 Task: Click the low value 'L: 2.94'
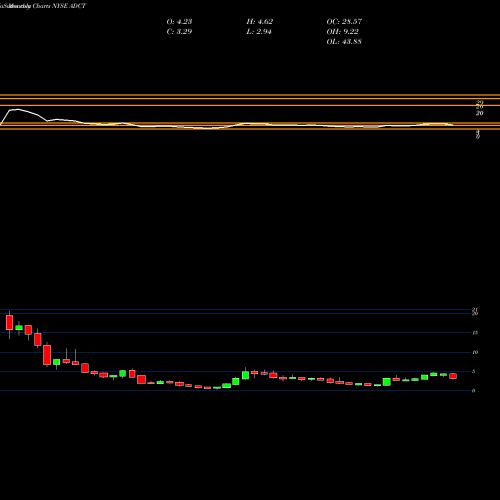click(x=259, y=32)
